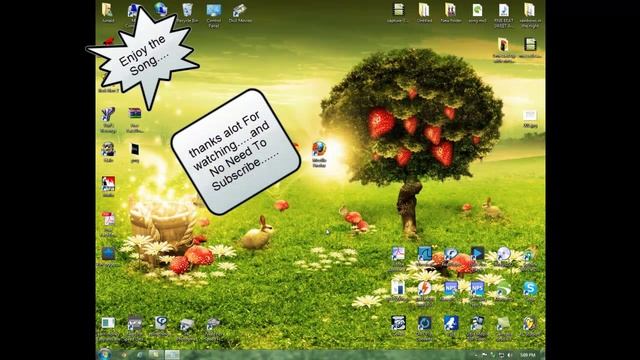Screen dimensions: 640x360
Task: Open the blue play-arrow media player shortcut
Action: (x=477, y=253)
